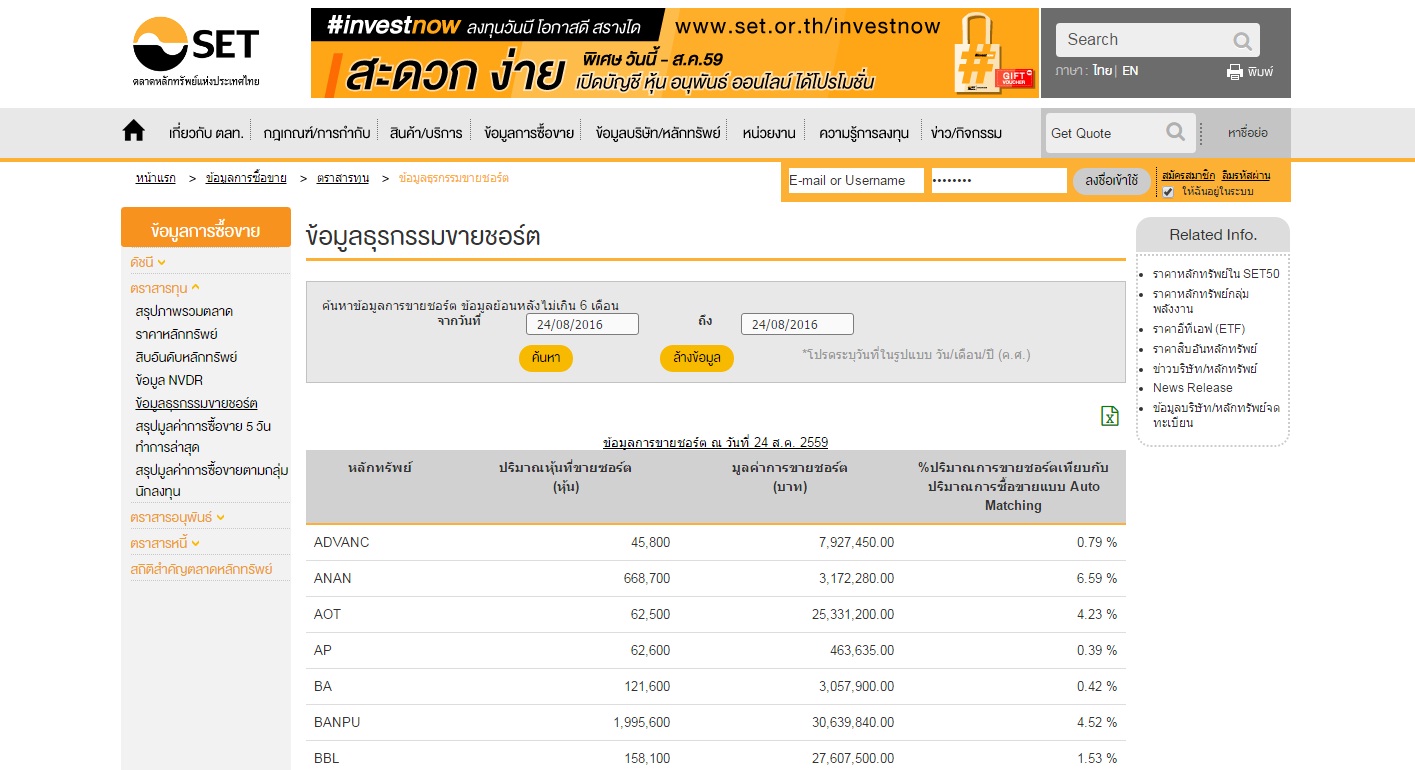Click the search magnifier icon in header
The width and height of the screenshot is (1415, 770).
[x=1242, y=41]
